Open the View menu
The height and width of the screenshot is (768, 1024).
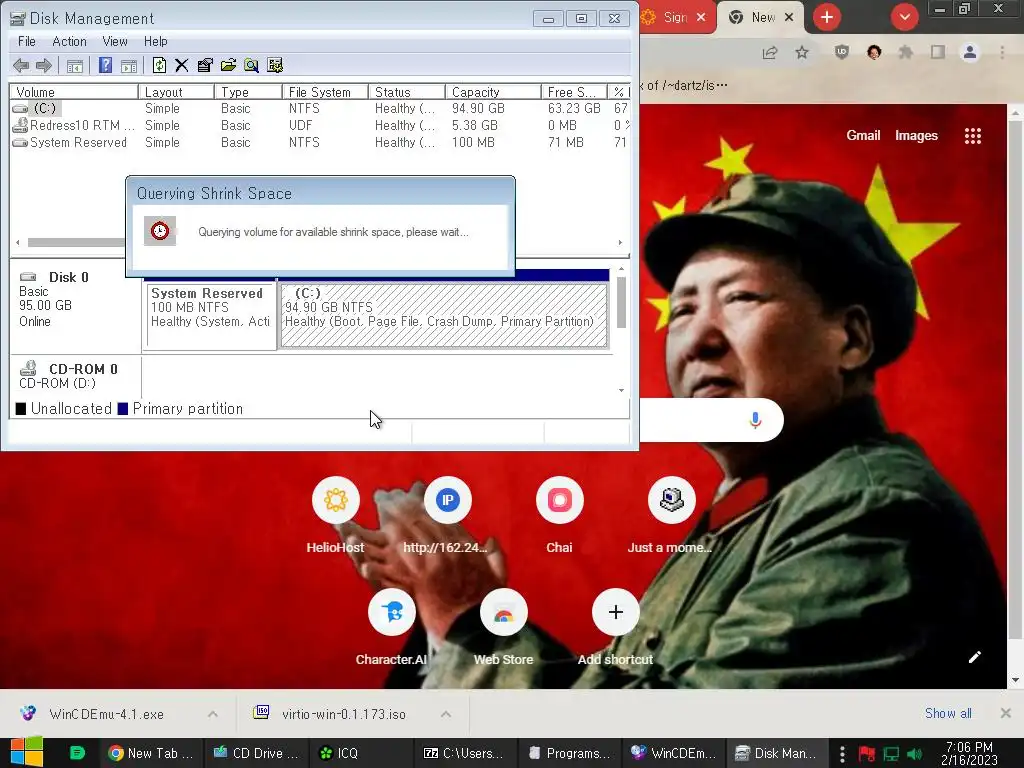point(115,41)
